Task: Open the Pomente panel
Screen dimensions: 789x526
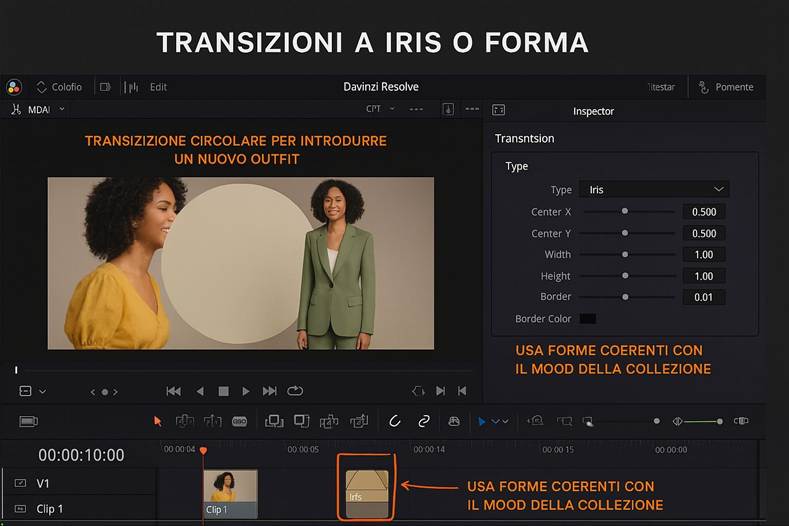Action: [726, 87]
